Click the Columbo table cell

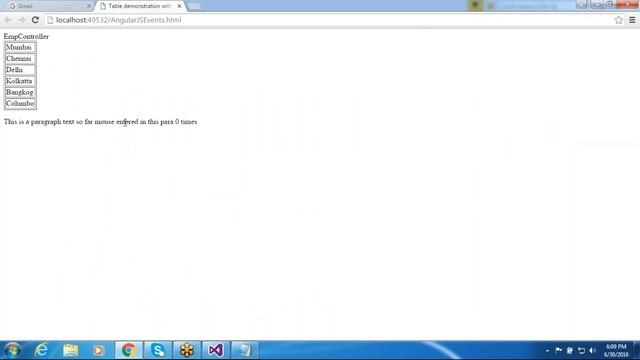[20, 103]
